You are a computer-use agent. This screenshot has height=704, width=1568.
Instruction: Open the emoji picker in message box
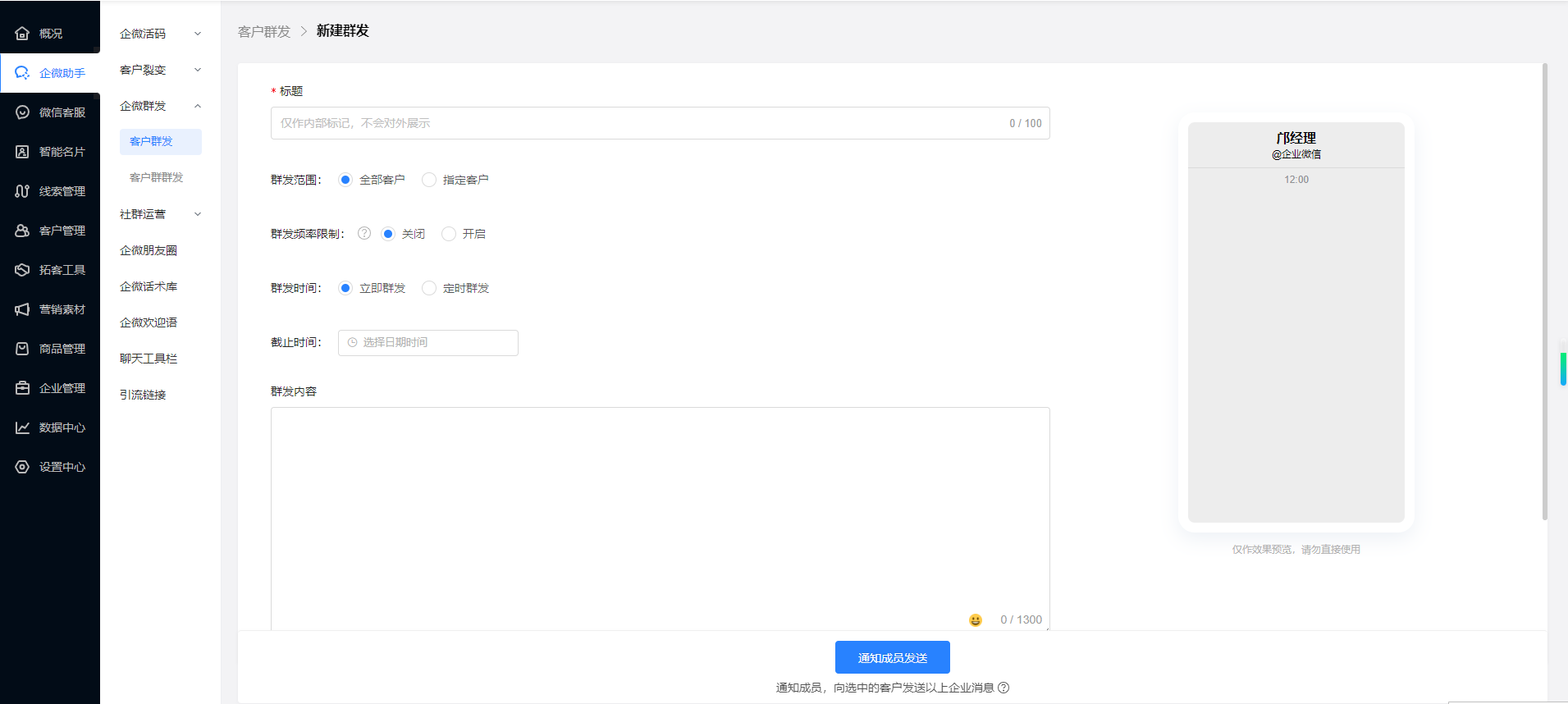(975, 620)
